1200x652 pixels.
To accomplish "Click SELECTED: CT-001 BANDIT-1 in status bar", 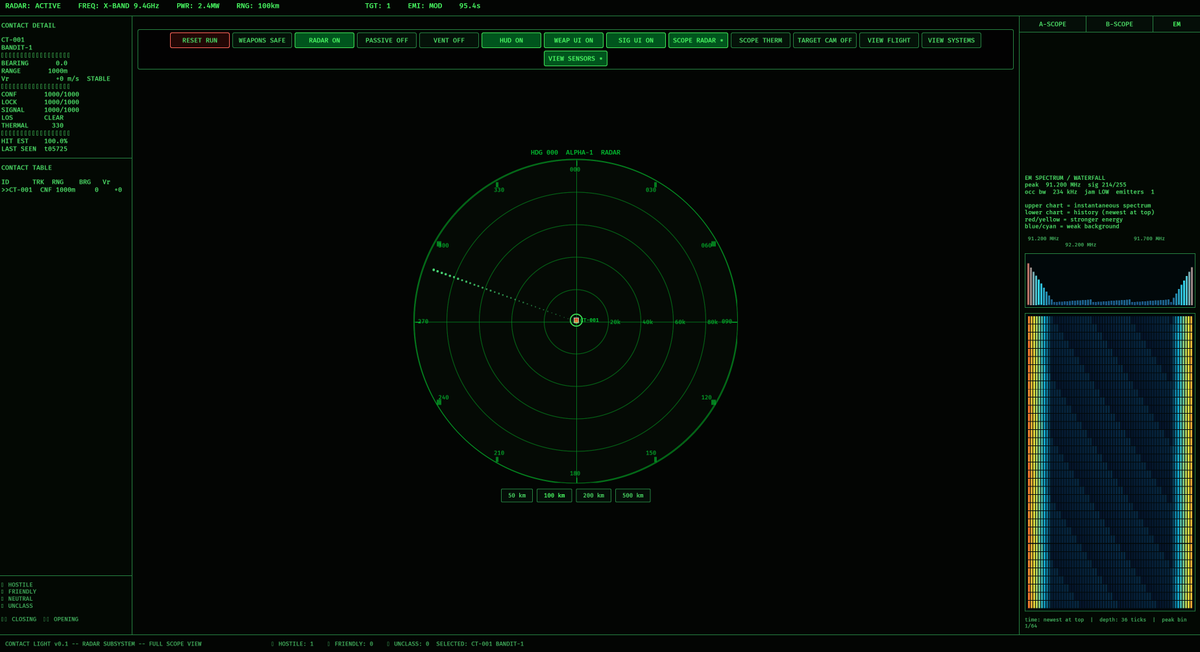I will pos(480,644).
